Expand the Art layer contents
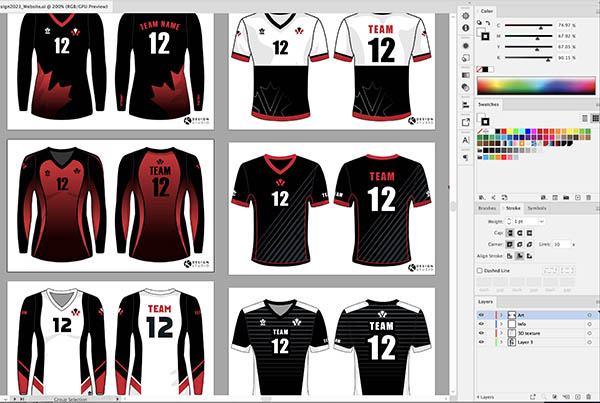600x403 pixels. (x=501, y=314)
